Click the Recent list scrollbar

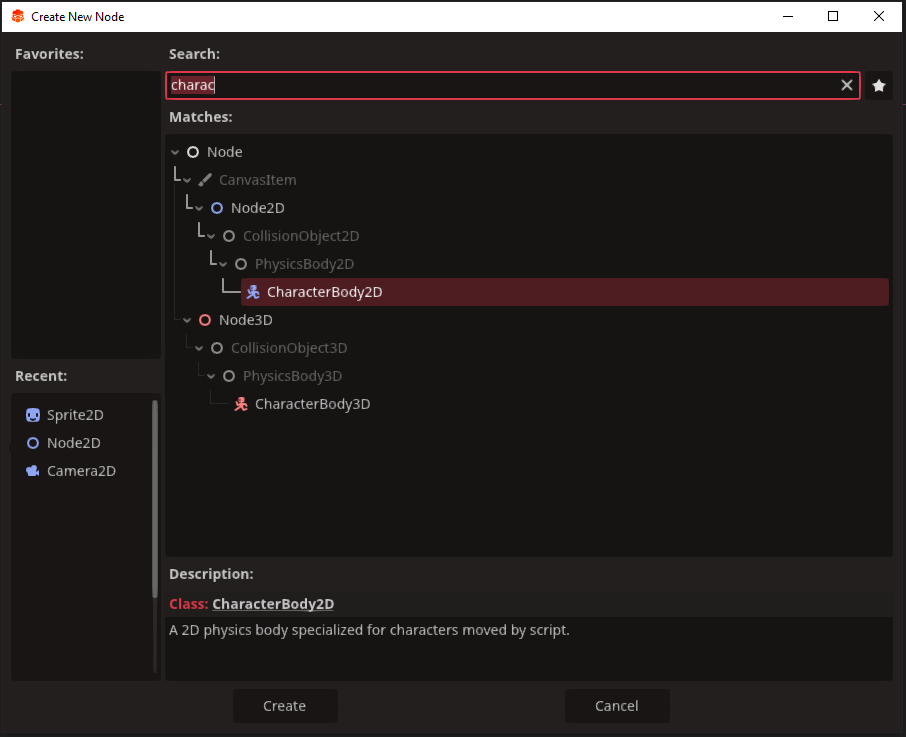[x=155, y=499]
